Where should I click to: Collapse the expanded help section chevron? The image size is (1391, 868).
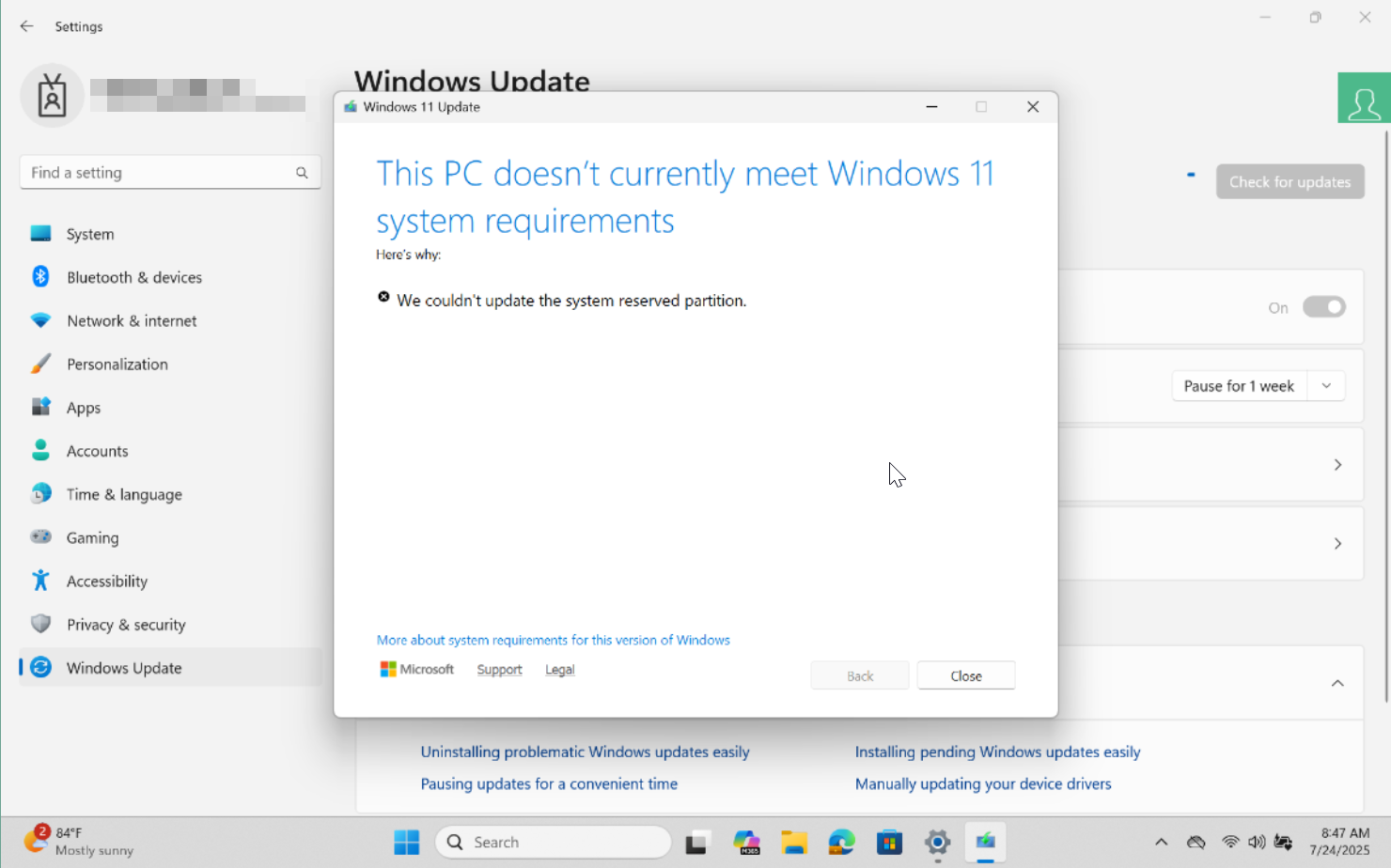pyautogui.click(x=1337, y=683)
